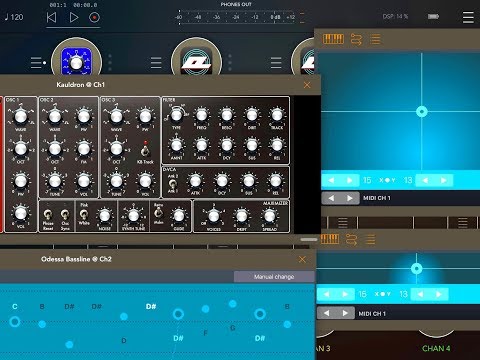The image size is (480, 360).
Task: Click the OSC 1 OCT knob
Action: pos(21,149)
